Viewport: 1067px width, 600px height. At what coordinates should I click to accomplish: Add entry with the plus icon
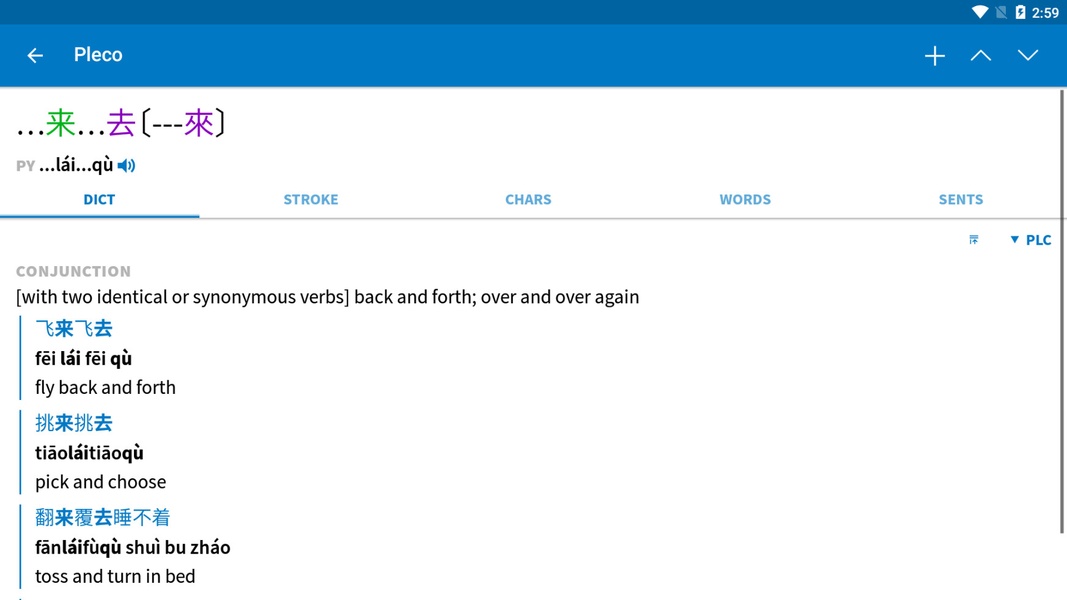coord(935,56)
